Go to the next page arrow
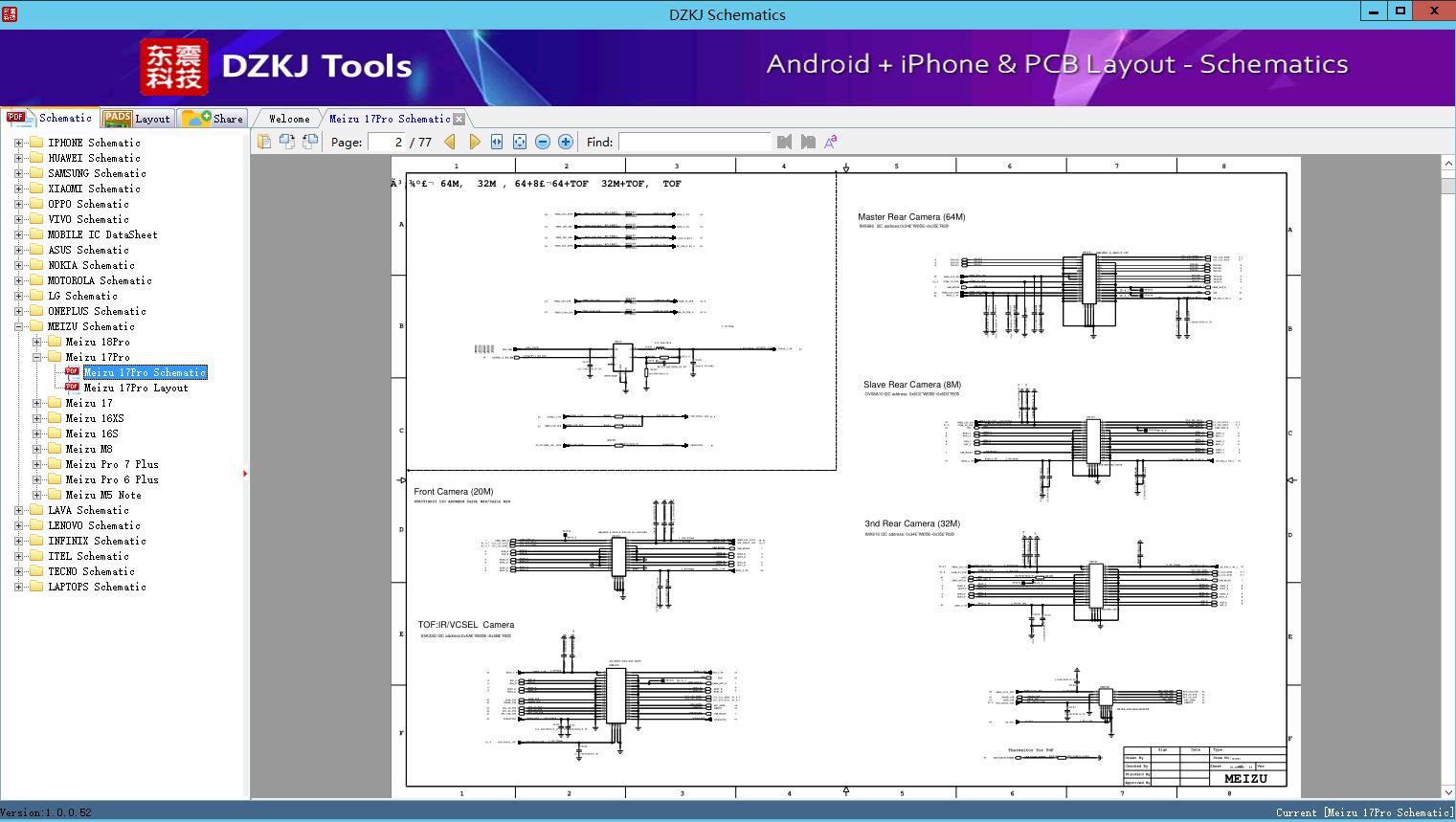This screenshot has width=1456, height=822. [474, 142]
